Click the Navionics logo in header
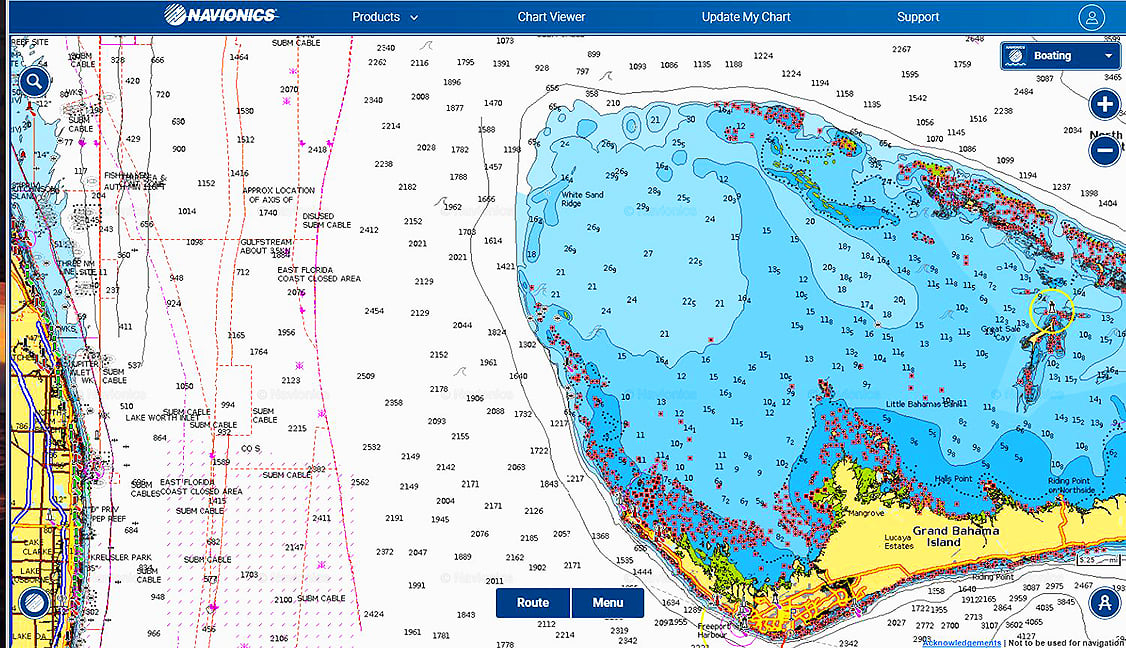The width and height of the screenshot is (1126, 648). click(x=221, y=16)
